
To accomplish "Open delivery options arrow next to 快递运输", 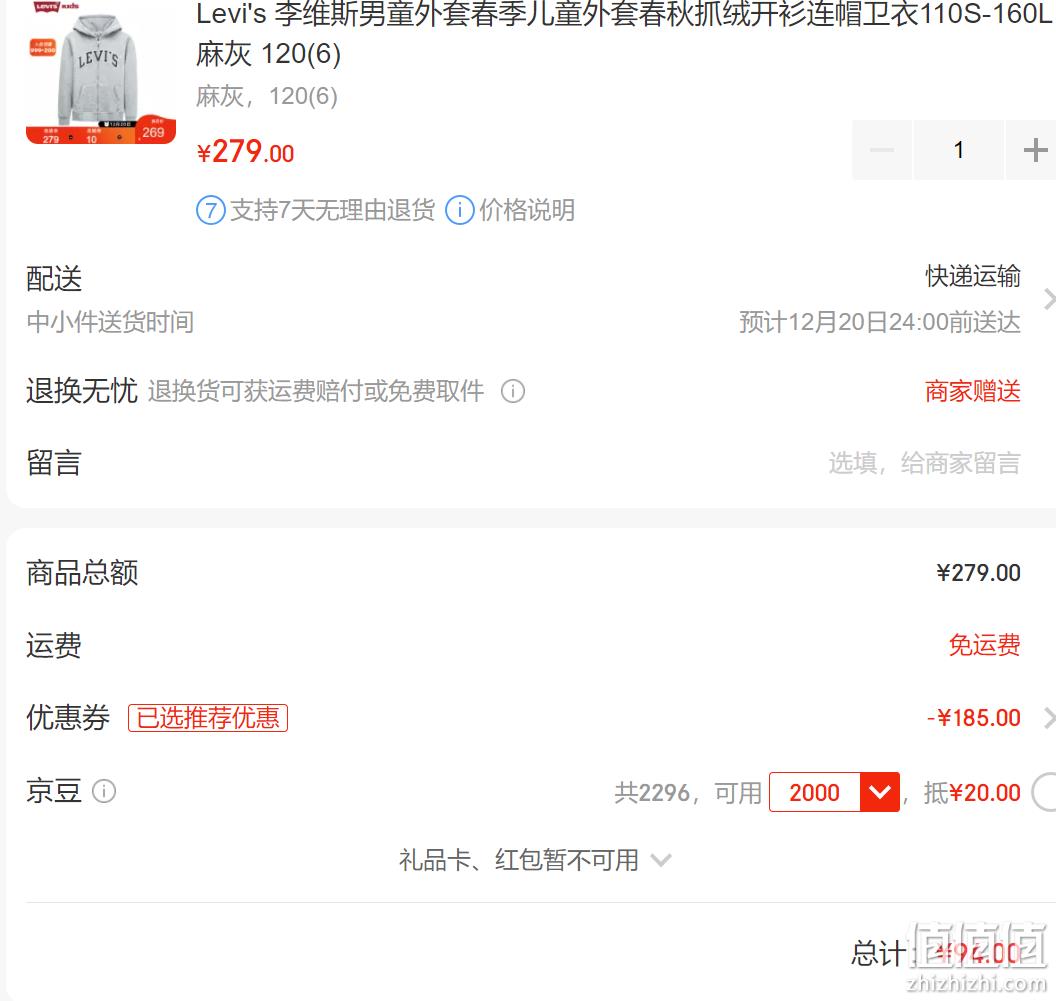I will click(1048, 299).
